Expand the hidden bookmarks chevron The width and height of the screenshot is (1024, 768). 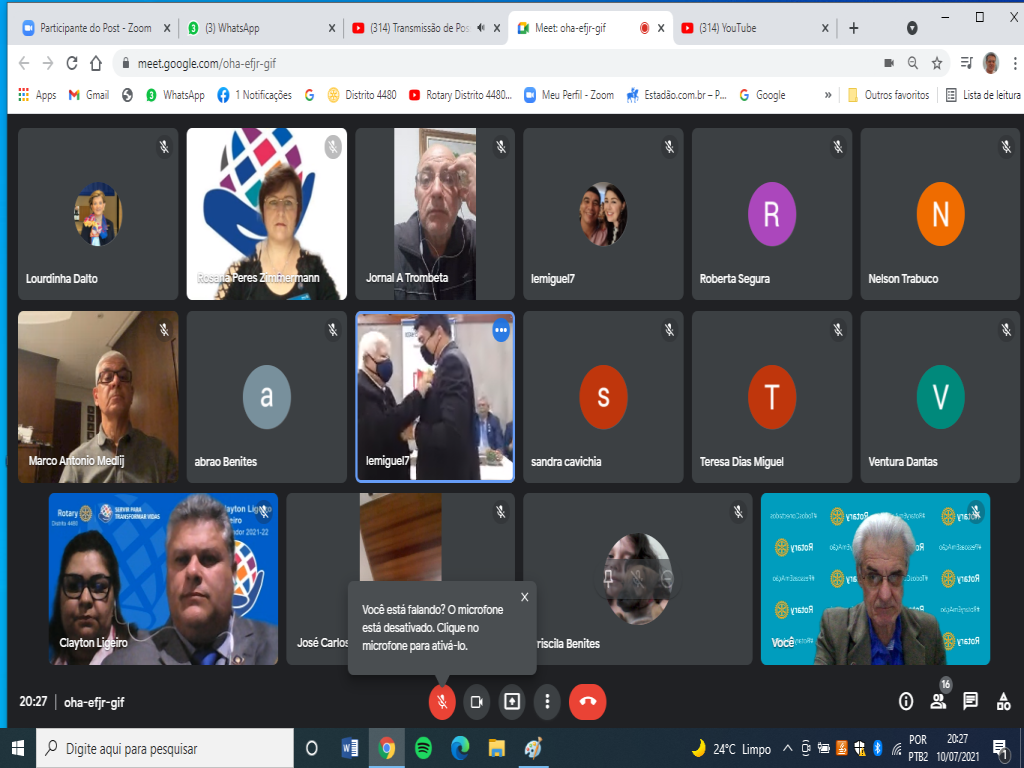click(x=828, y=95)
